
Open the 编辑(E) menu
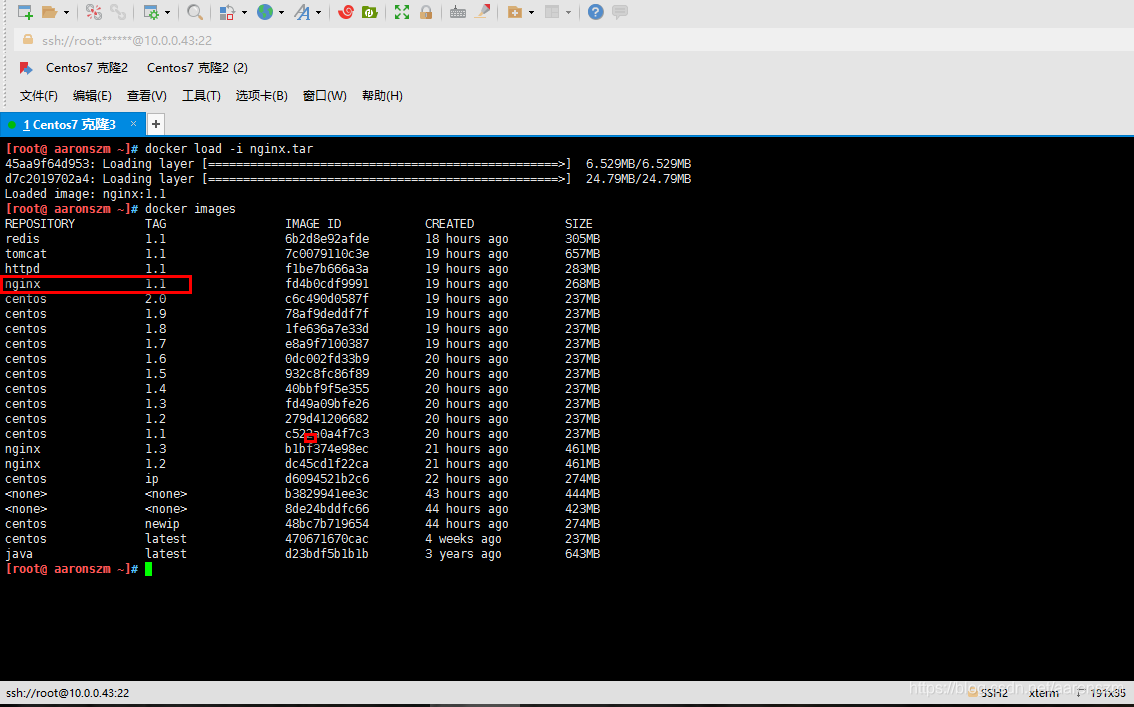92,95
